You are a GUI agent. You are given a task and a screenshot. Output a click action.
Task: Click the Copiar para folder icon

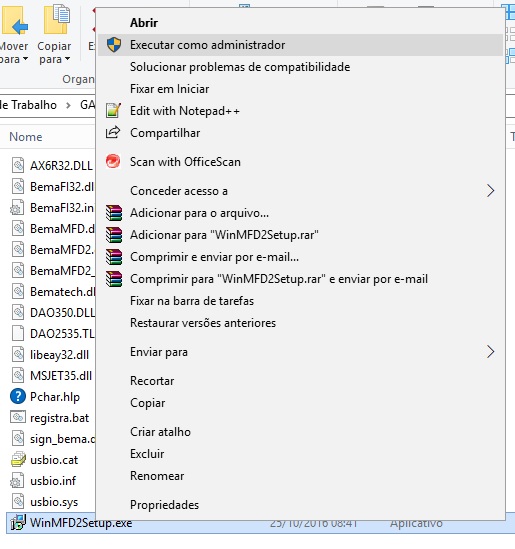(56, 19)
